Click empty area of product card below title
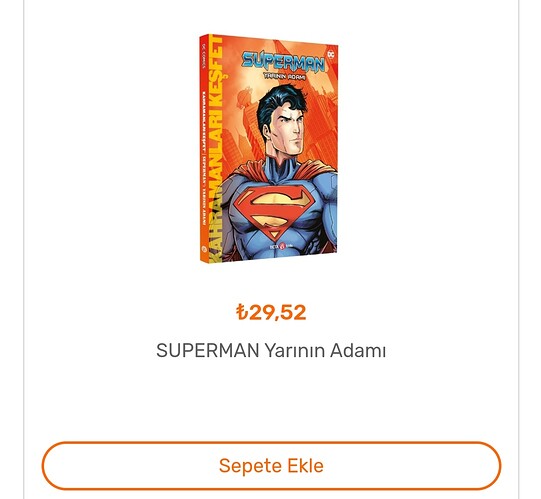 pos(271,400)
